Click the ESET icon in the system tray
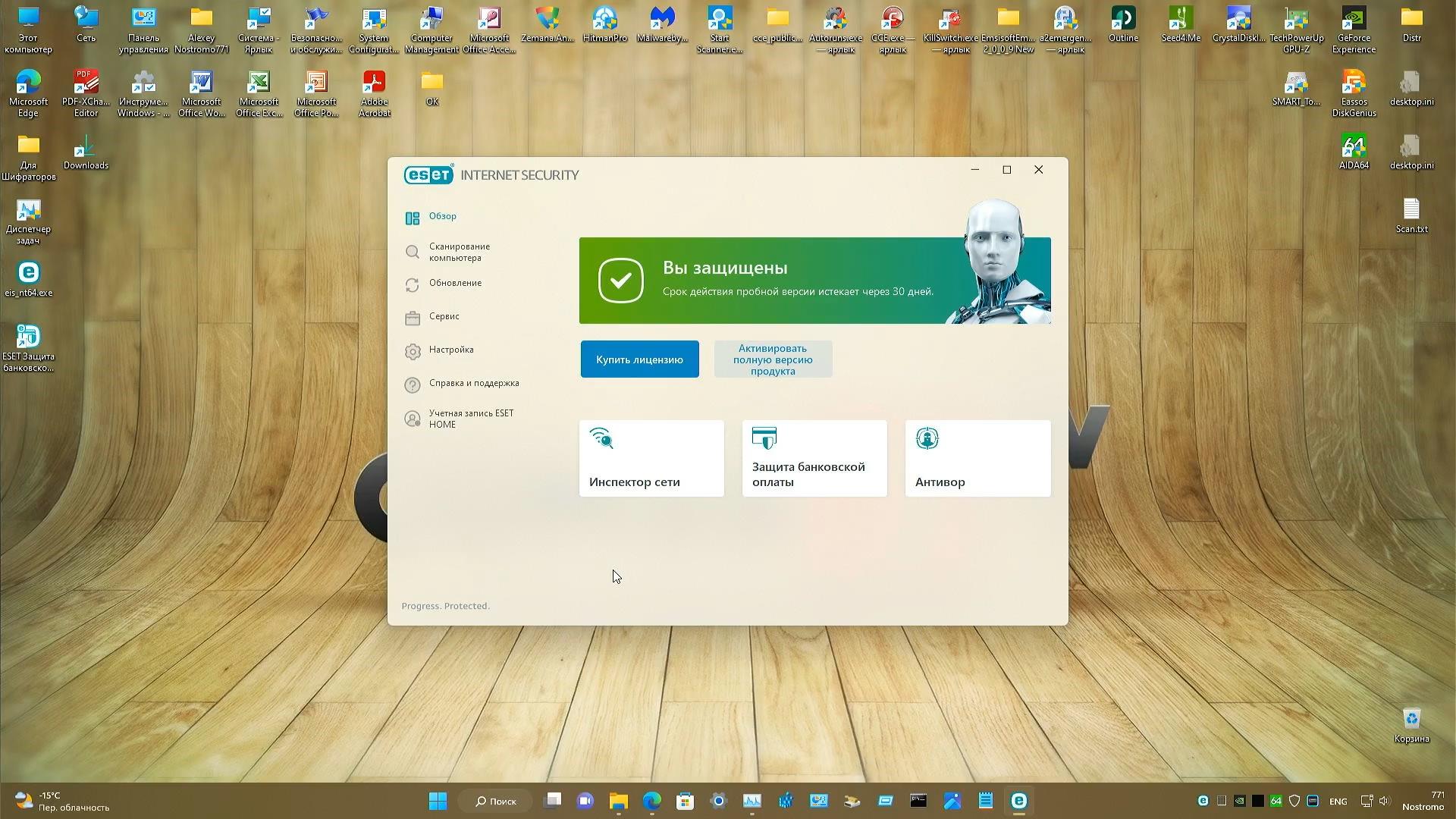The width and height of the screenshot is (1456, 819). 1203,801
